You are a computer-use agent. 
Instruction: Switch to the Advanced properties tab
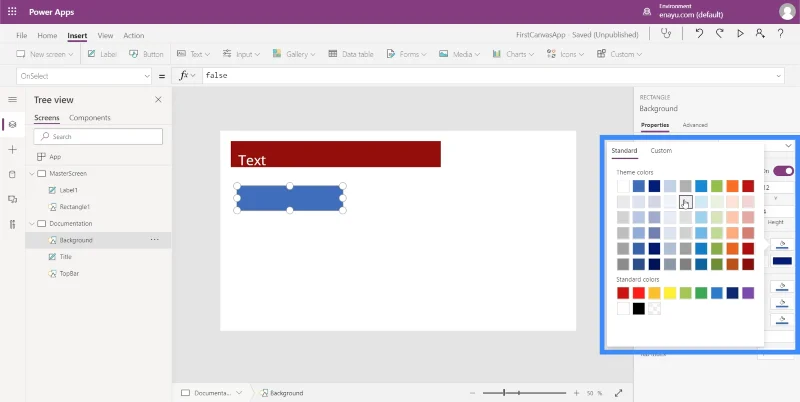click(x=695, y=125)
